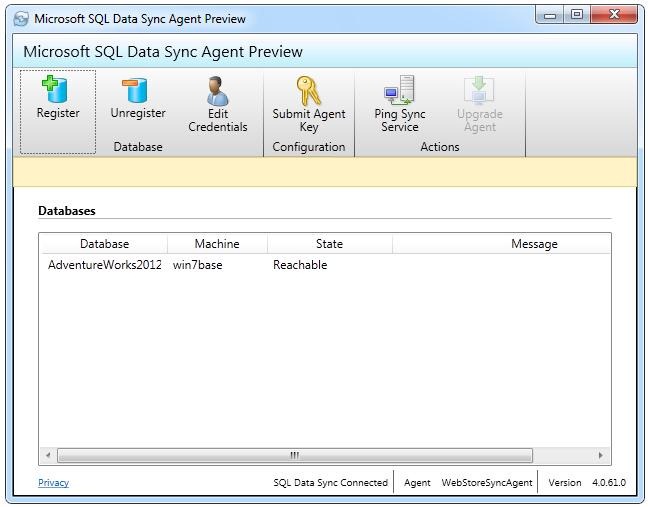Open the Privacy link

point(53,483)
